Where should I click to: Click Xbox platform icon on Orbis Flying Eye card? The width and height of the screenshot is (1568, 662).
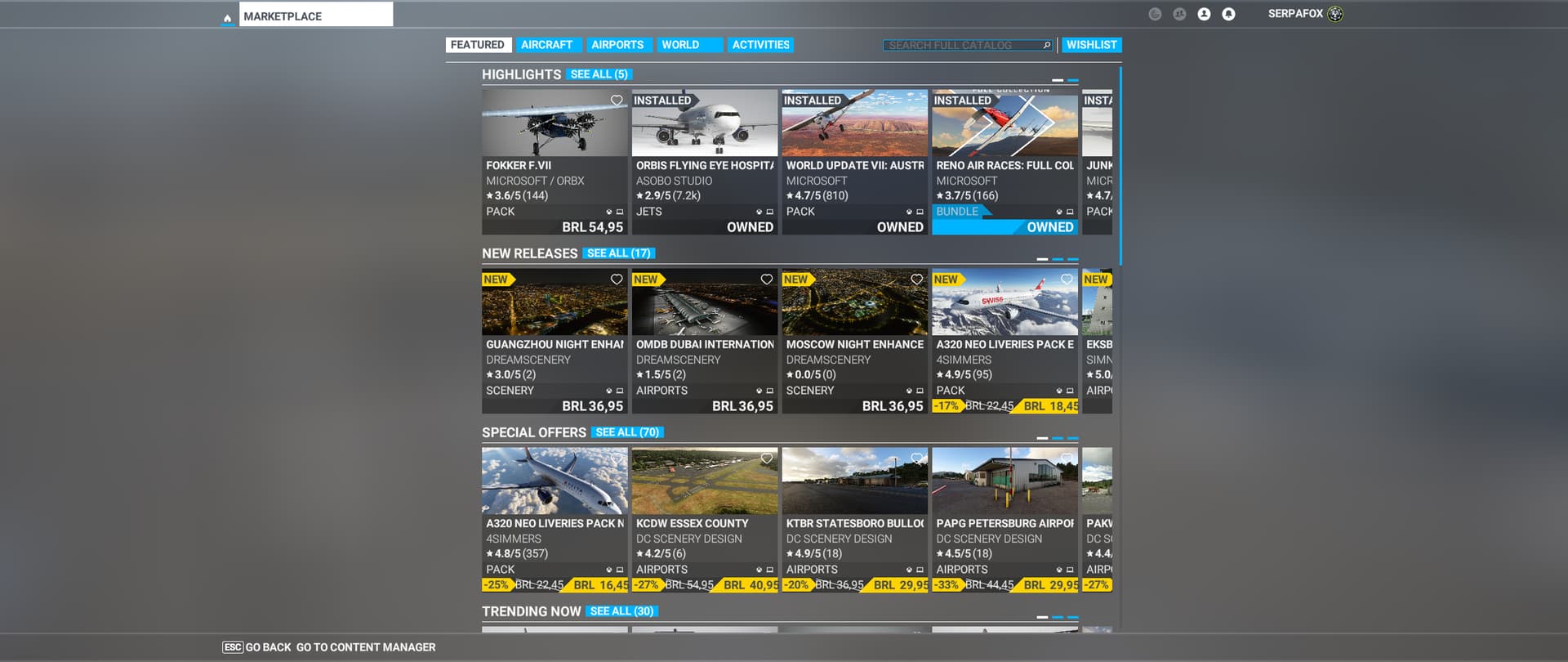point(759,212)
